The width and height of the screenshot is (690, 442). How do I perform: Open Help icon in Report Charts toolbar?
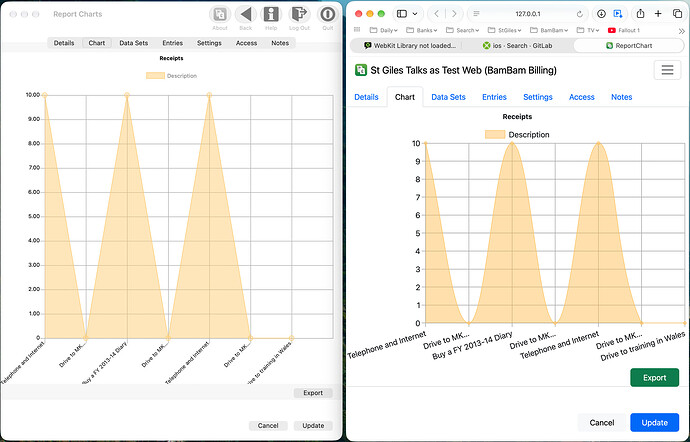point(271,15)
